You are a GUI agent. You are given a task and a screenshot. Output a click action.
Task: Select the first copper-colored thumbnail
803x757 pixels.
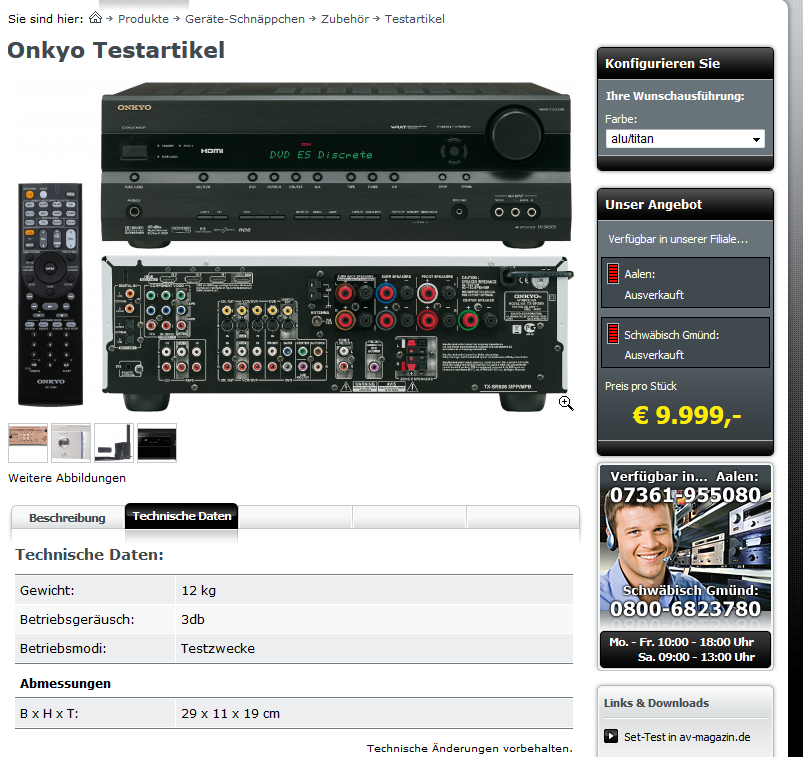coord(28,443)
